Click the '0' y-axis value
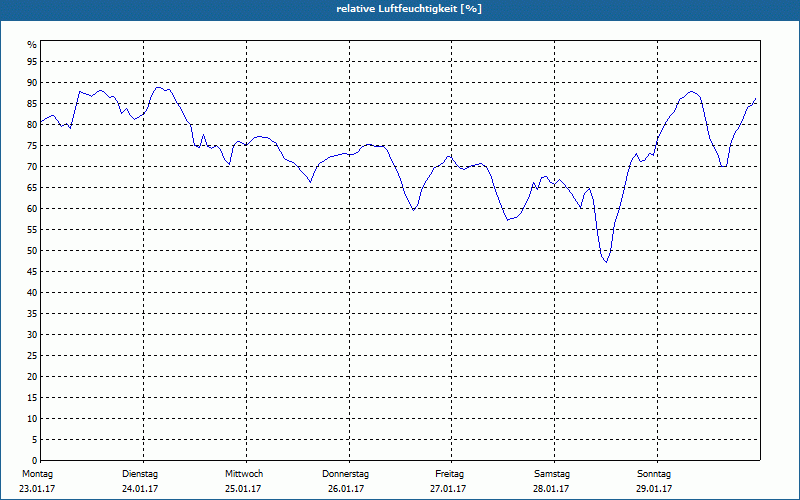The height and width of the screenshot is (500, 800). 34,460
